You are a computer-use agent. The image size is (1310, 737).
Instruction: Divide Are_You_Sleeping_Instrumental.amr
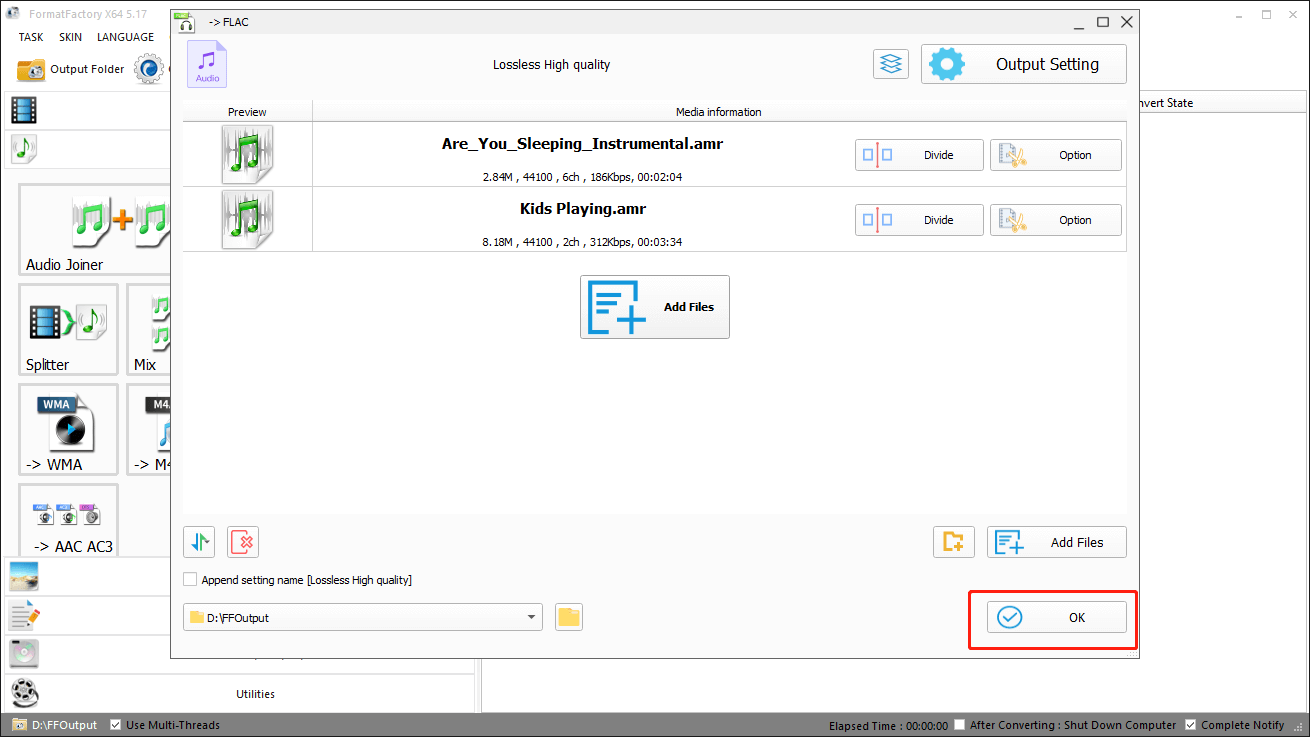[x=919, y=155]
